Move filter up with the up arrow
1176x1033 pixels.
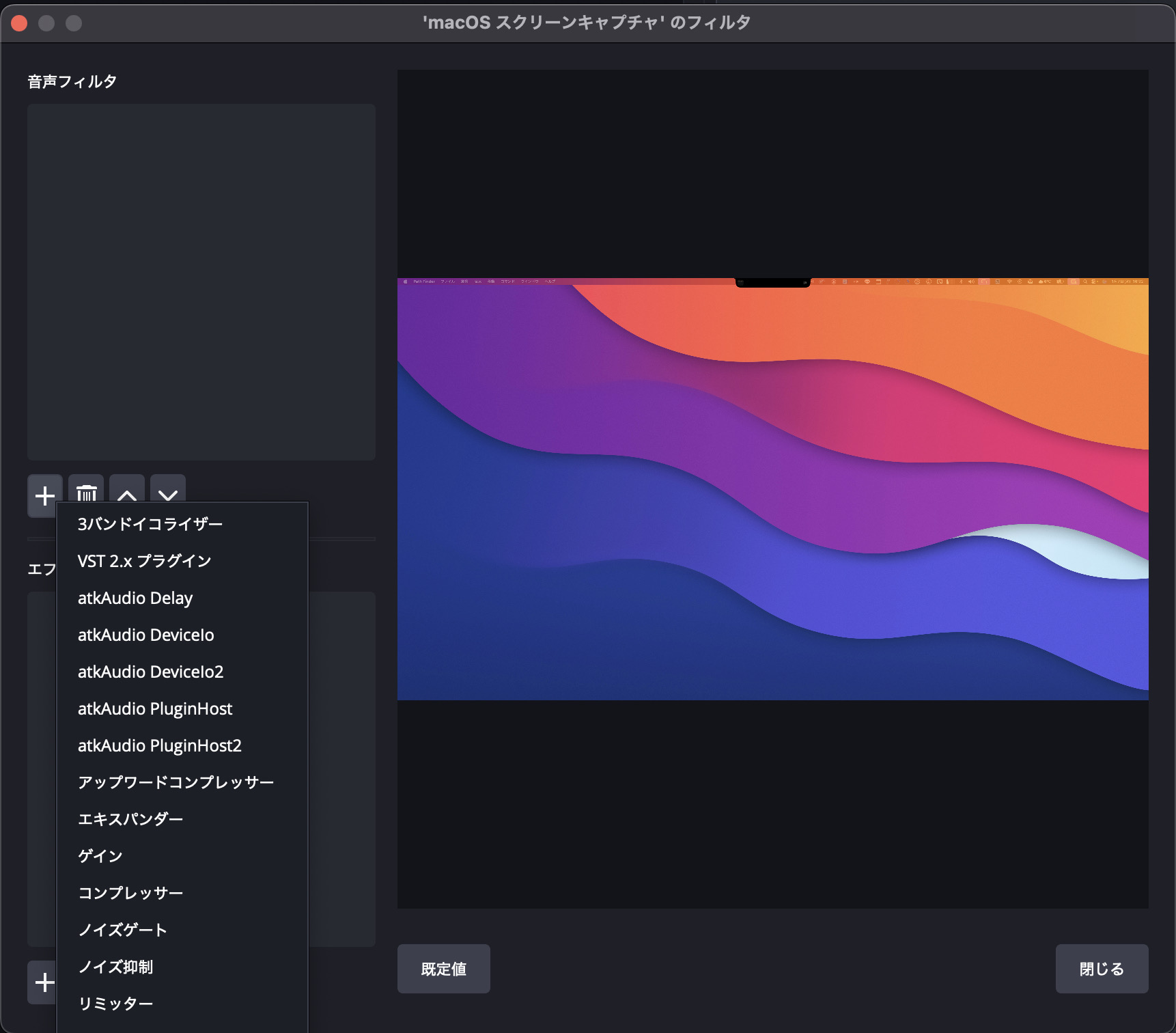[127, 489]
